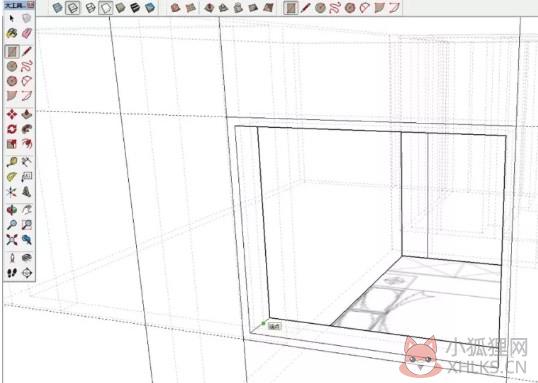Select Polygon tool in left tool set
538x383 pixels.
click(x=12, y=81)
